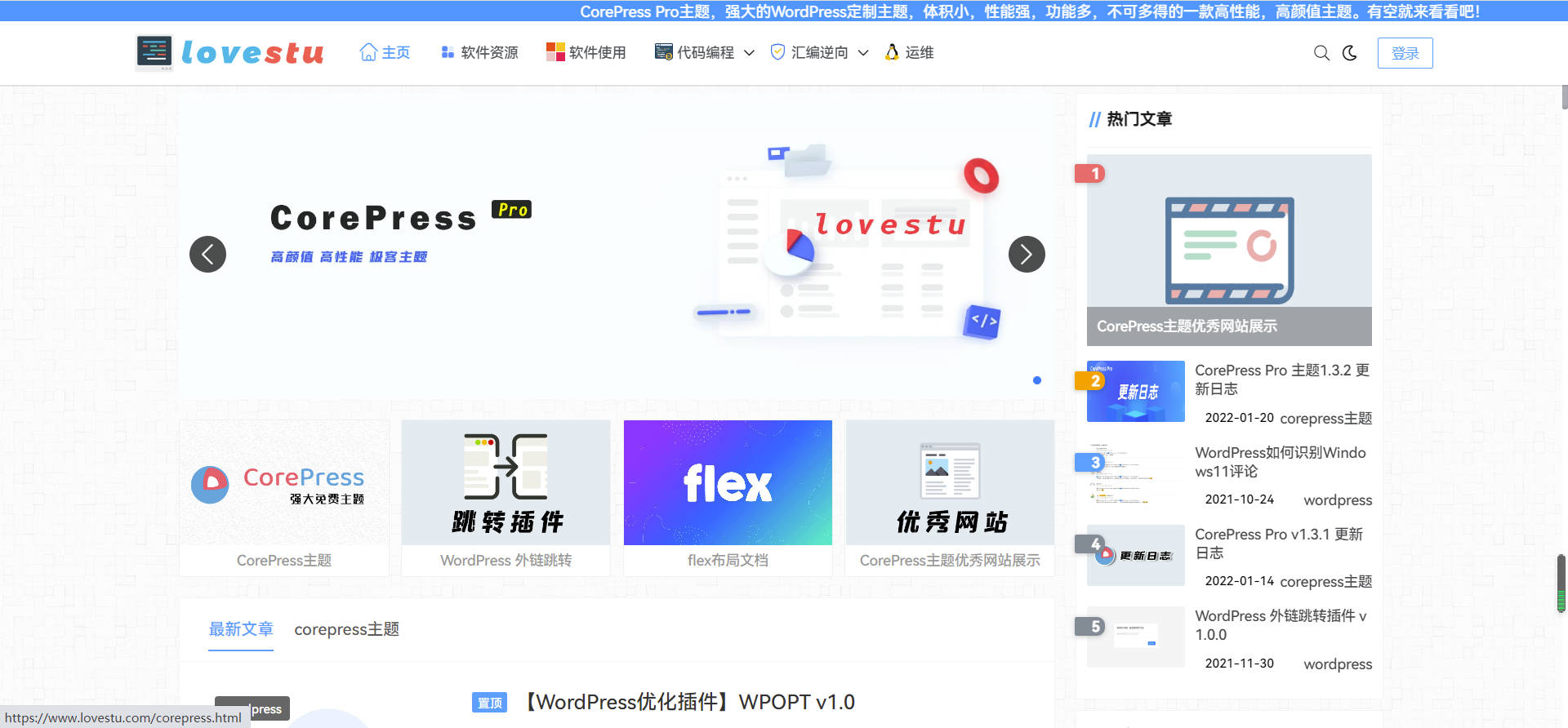Image resolution: width=1568 pixels, height=728 pixels.
Task: Click corepress主题 tag dated 2022-01-14
Action: pyautogui.click(x=1326, y=582)
